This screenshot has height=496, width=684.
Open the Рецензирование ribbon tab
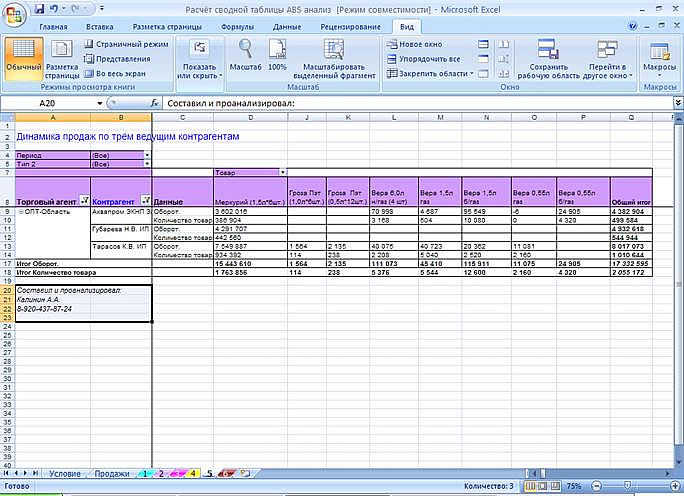tap(350, 27)
